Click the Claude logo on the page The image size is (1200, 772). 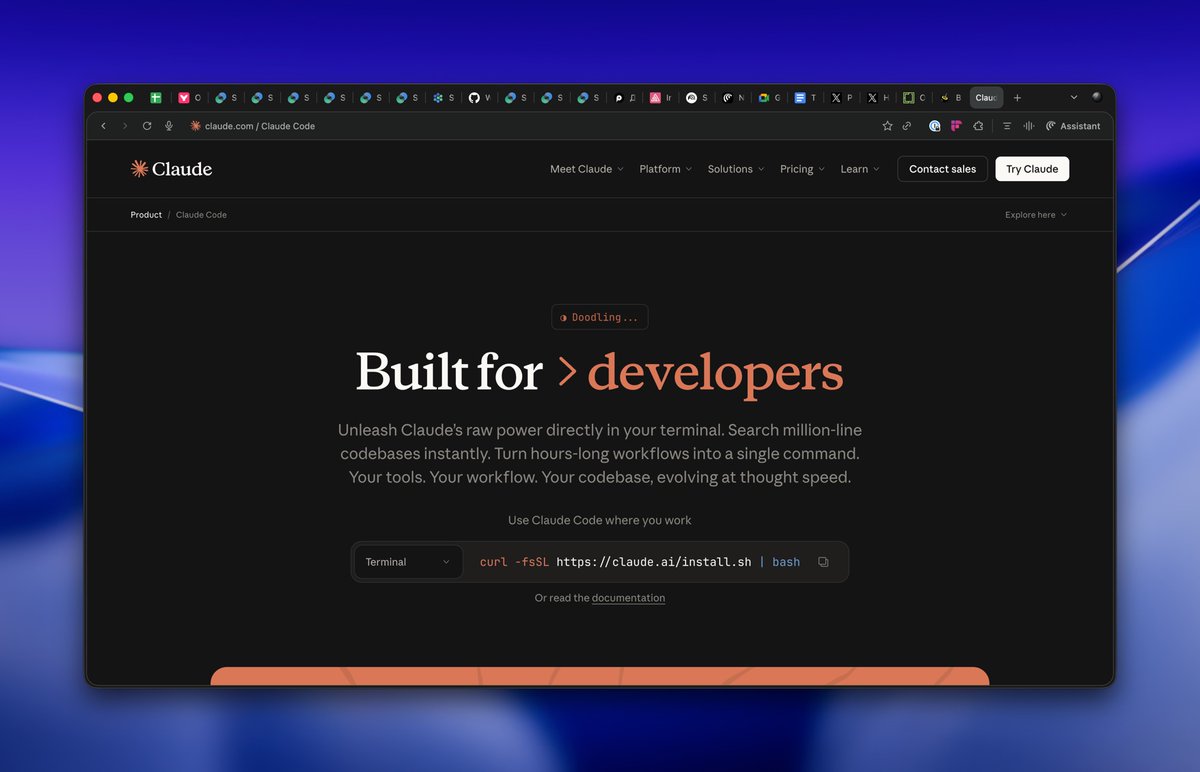[171, 169]
